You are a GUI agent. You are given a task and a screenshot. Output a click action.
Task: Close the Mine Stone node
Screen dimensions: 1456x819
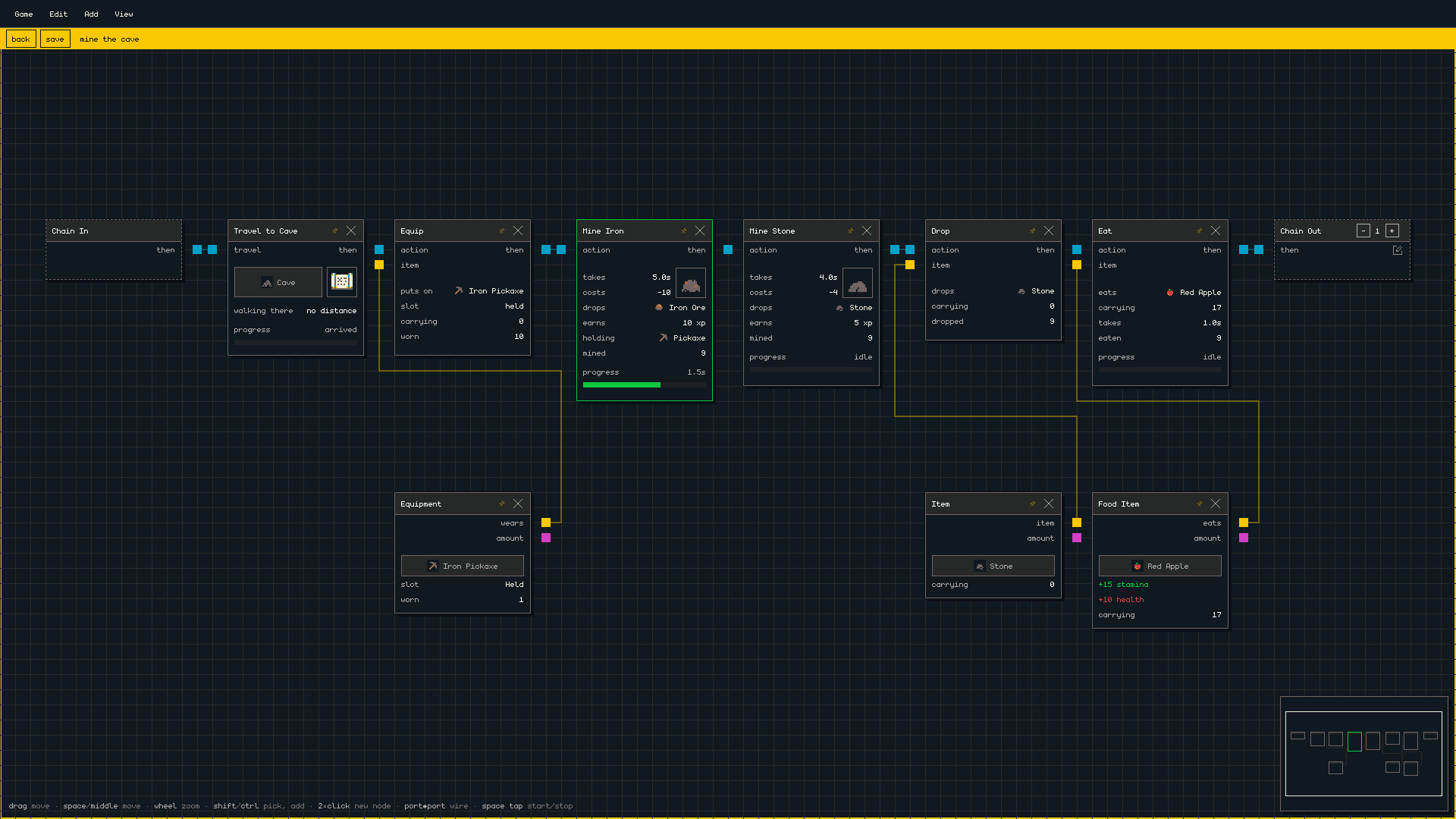click(x=867, y=231)
